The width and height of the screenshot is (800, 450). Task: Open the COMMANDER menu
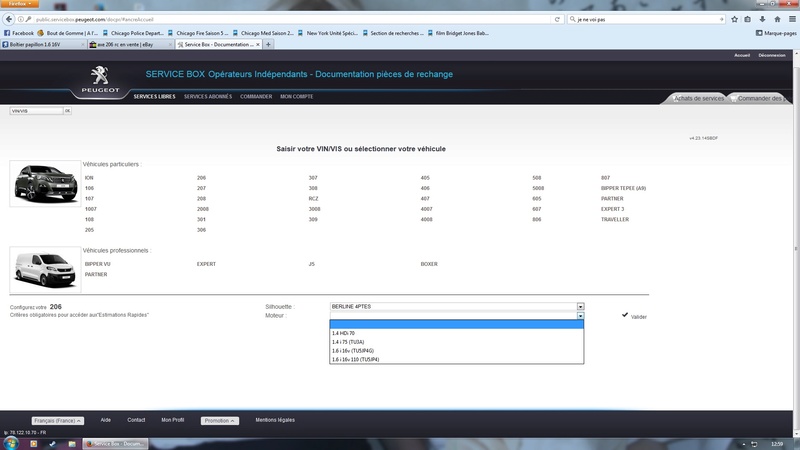(256, 96)
